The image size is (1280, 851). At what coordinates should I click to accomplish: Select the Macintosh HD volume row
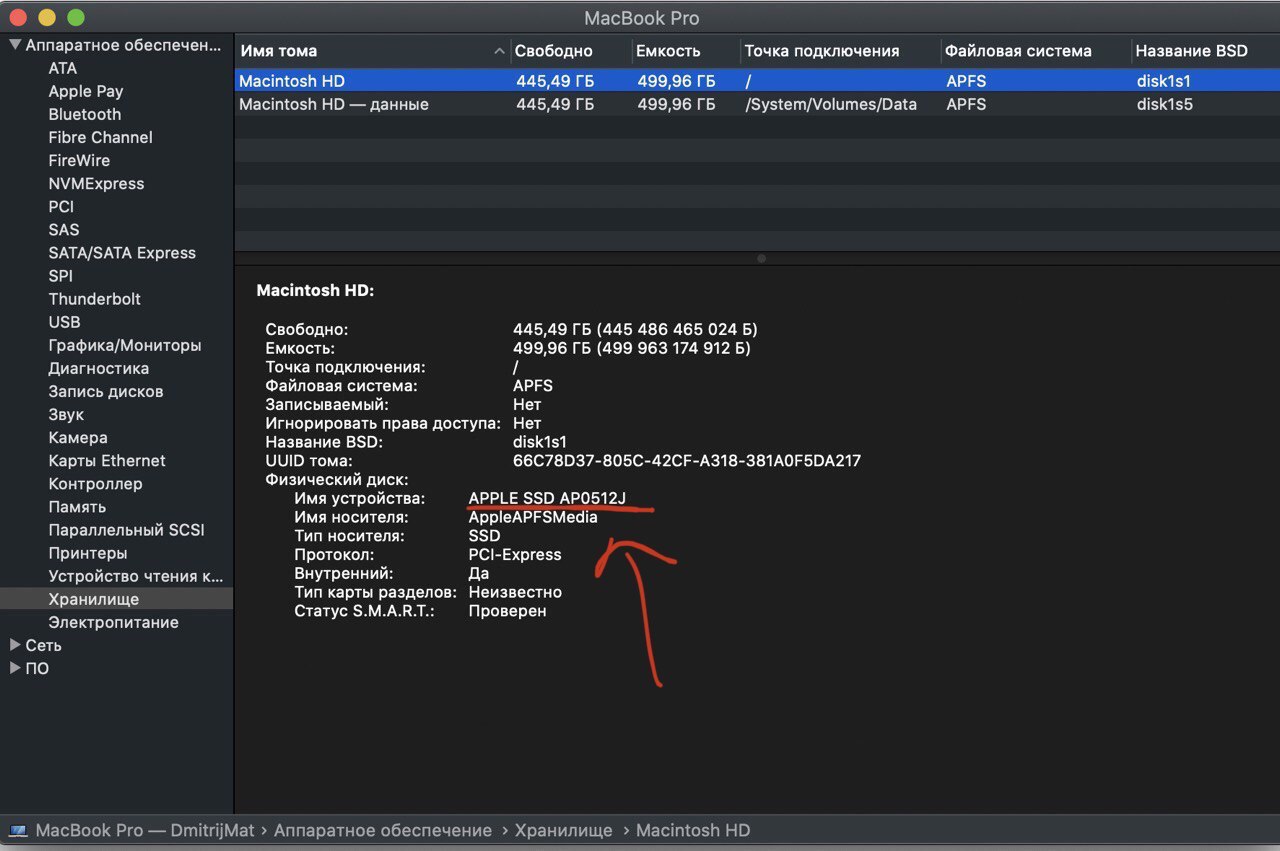757,81
